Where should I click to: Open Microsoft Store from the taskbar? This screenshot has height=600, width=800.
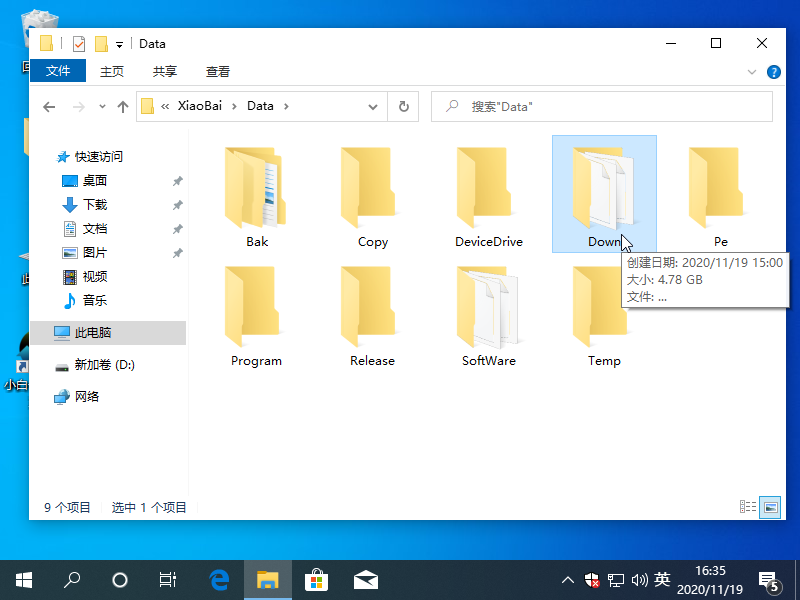point(316,579)
